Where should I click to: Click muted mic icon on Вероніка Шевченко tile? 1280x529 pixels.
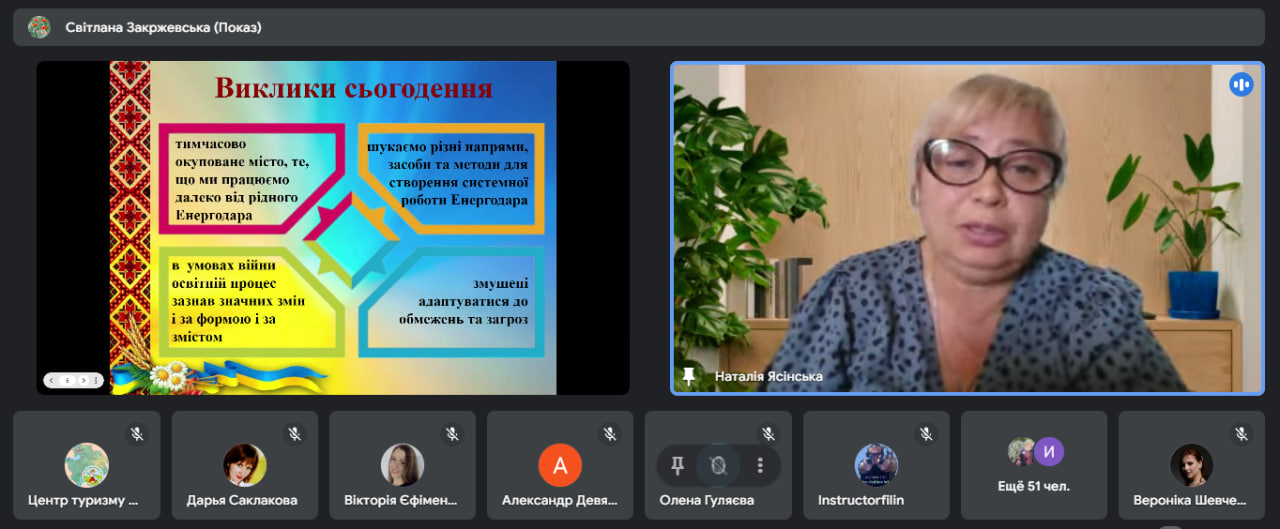click(x=1241, y=434)
